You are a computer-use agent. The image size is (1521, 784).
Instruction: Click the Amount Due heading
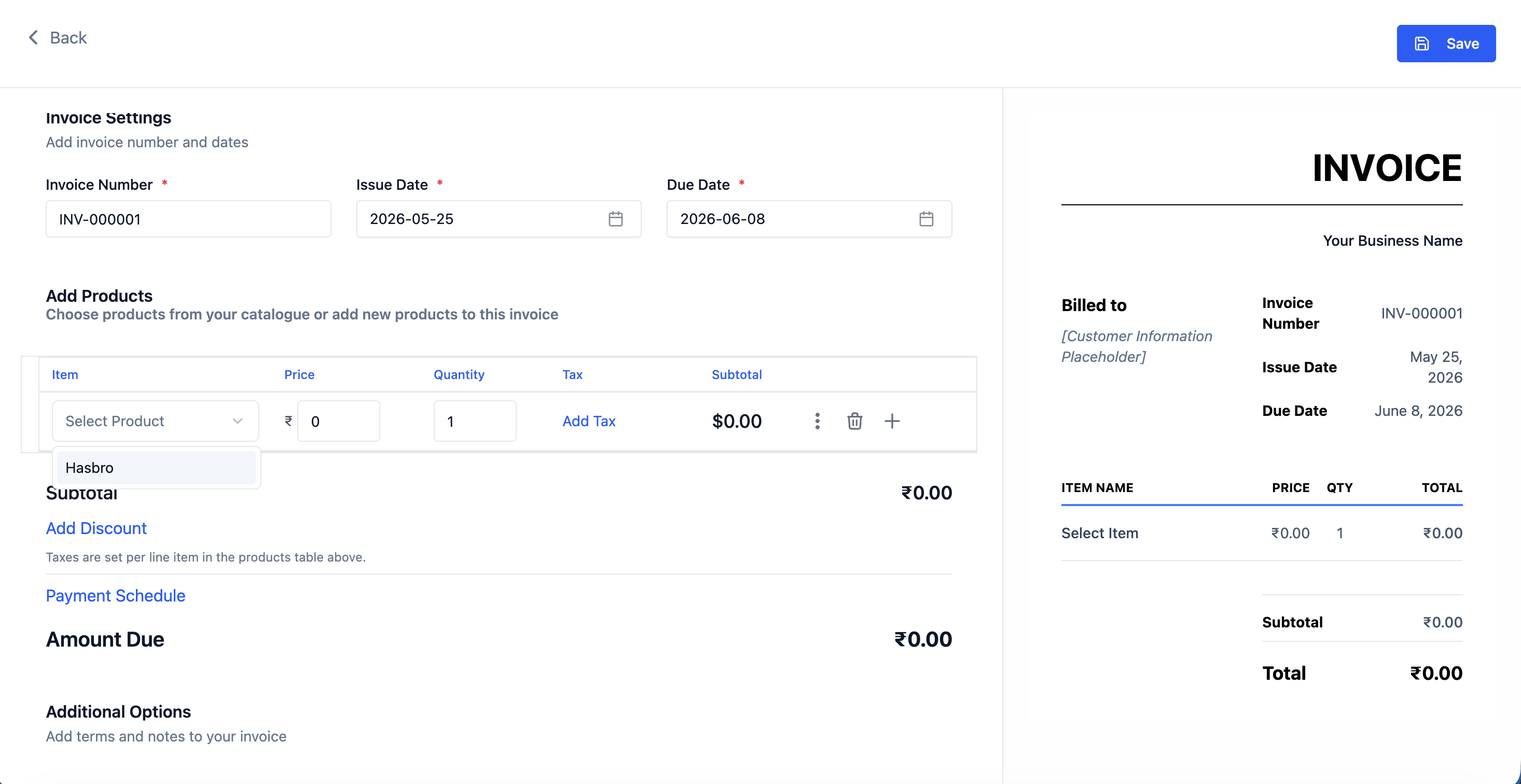pos(105,639)
